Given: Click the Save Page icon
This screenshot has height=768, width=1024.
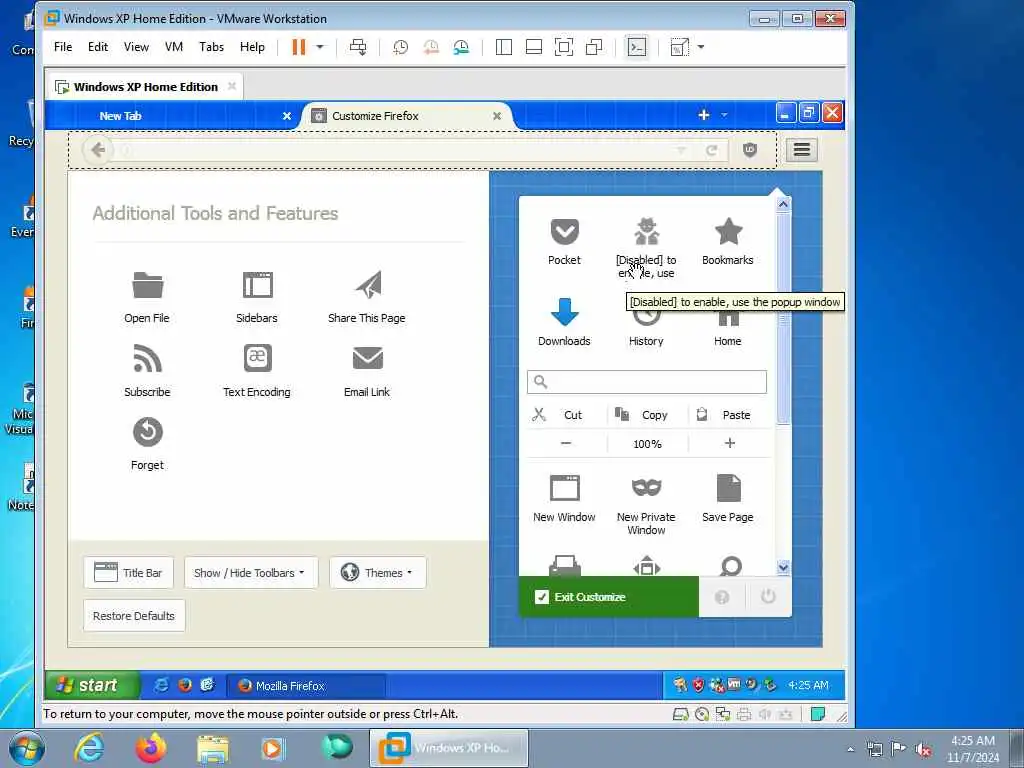Looking at the screenshot, I should coord(728,488).
